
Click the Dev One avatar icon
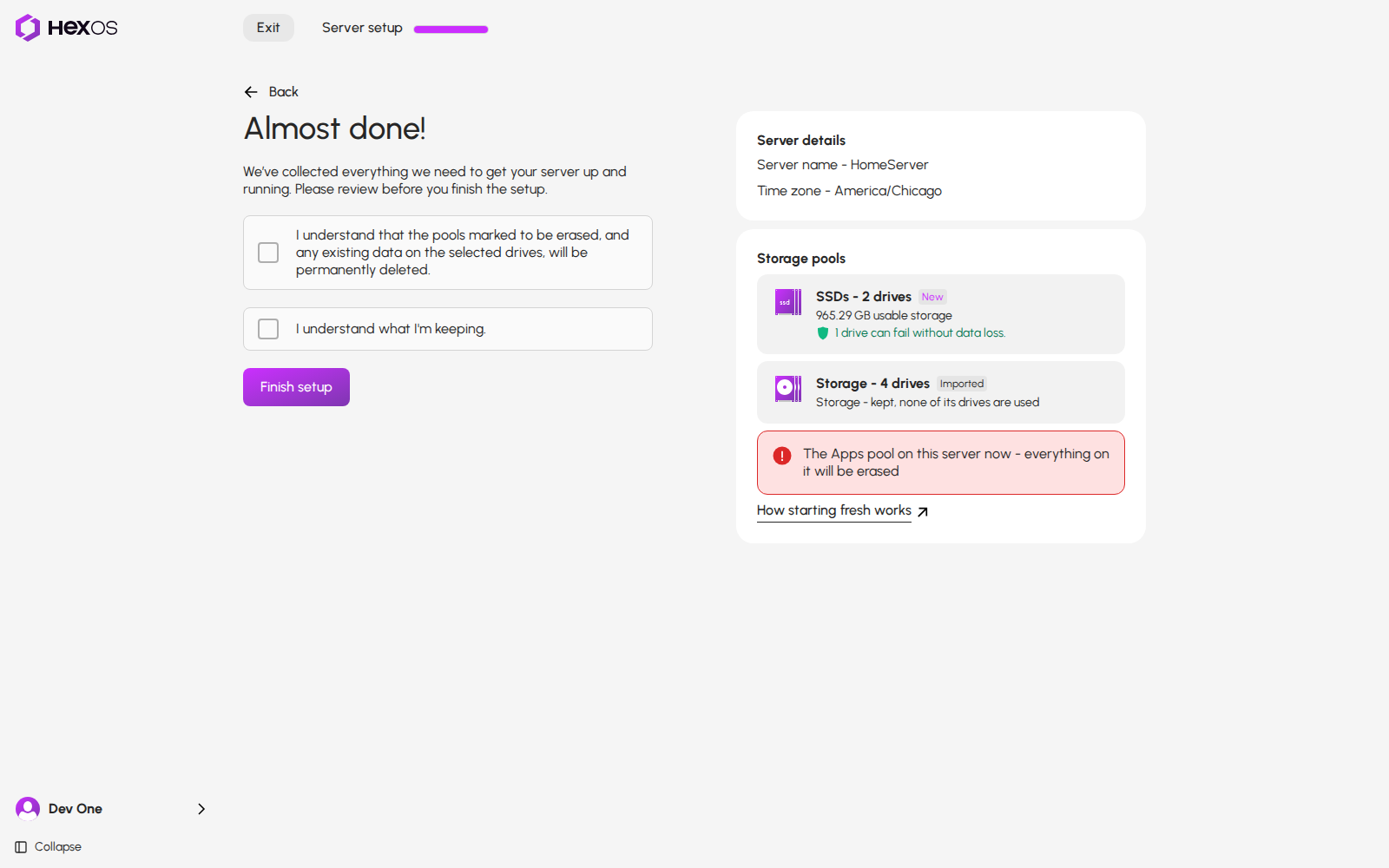pyautogui.click(x=28, y=809)
